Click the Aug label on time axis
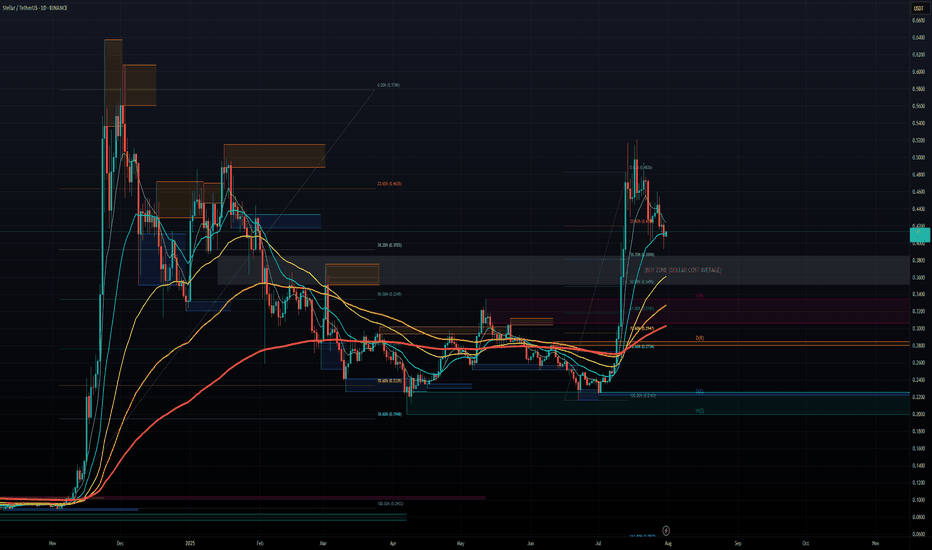This screenshot has height=550, width=932. click(x=668, y=543)
